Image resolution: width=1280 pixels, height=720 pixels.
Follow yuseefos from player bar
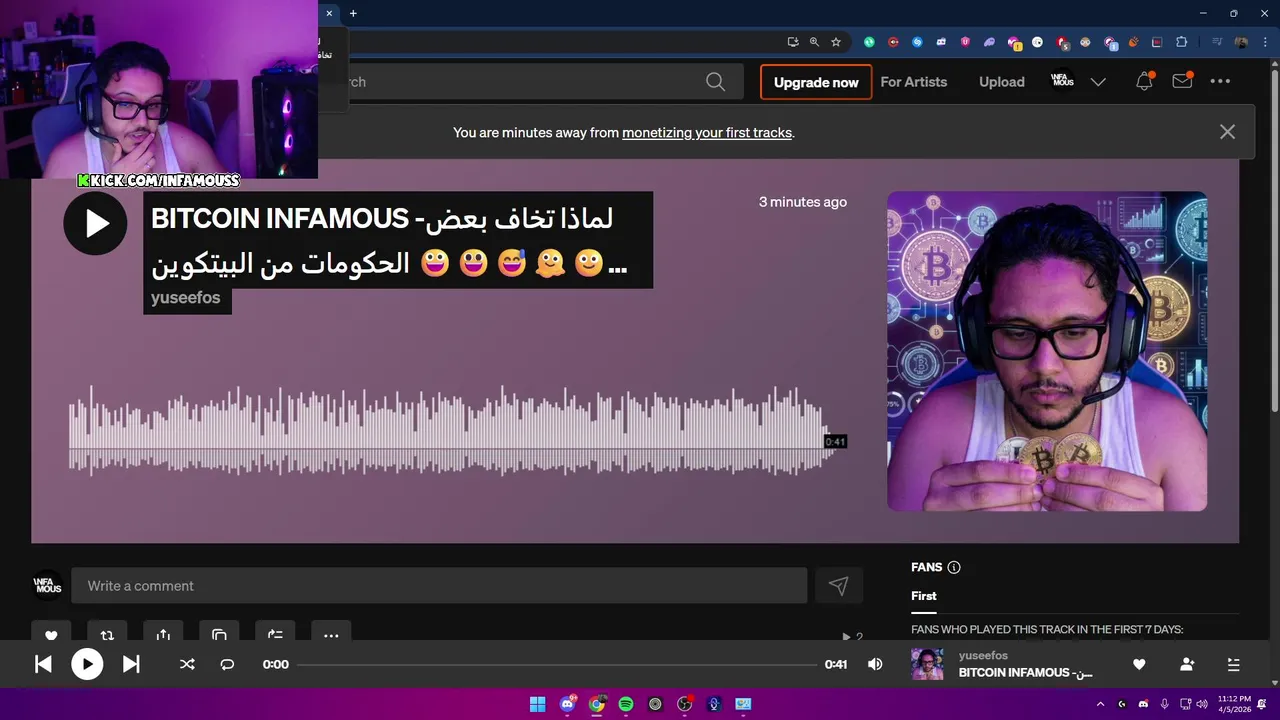pos(1187,664)
